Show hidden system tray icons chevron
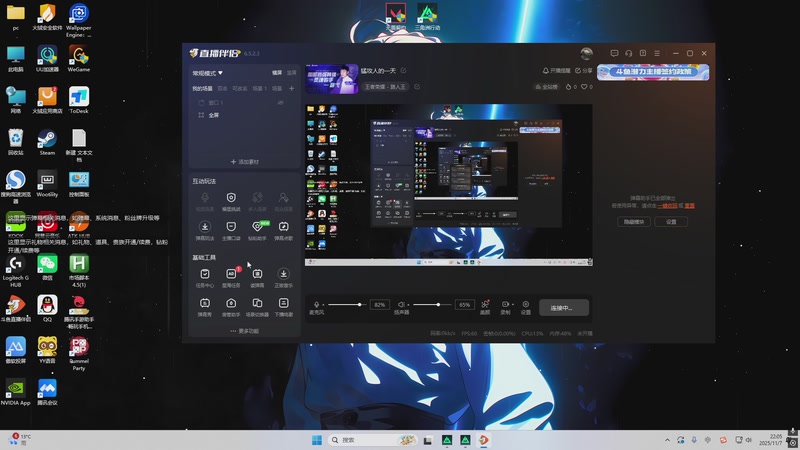Screen dimensions: 800x450 667,440
